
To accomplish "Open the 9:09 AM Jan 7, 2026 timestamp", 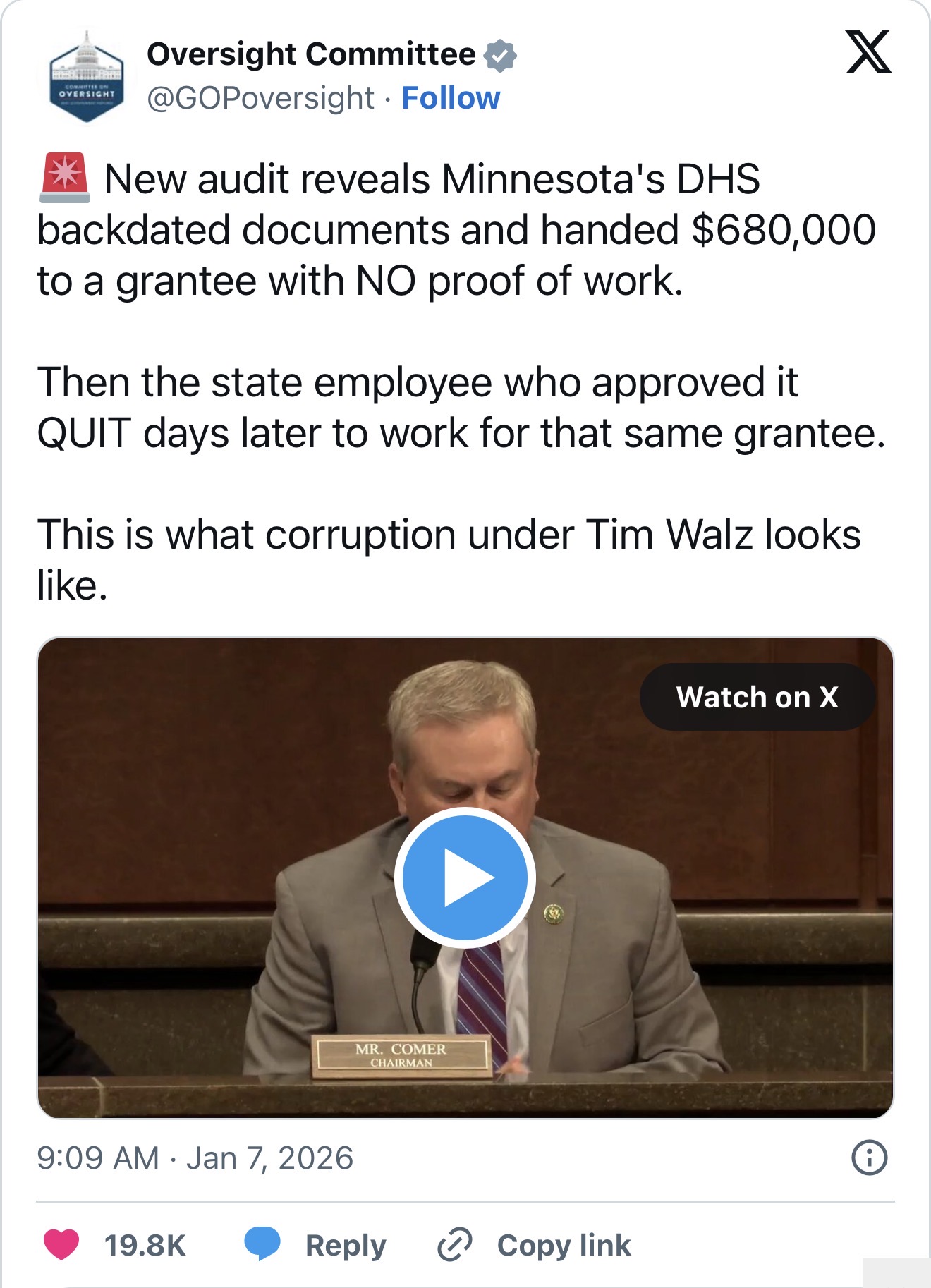I will (195, 1158).
